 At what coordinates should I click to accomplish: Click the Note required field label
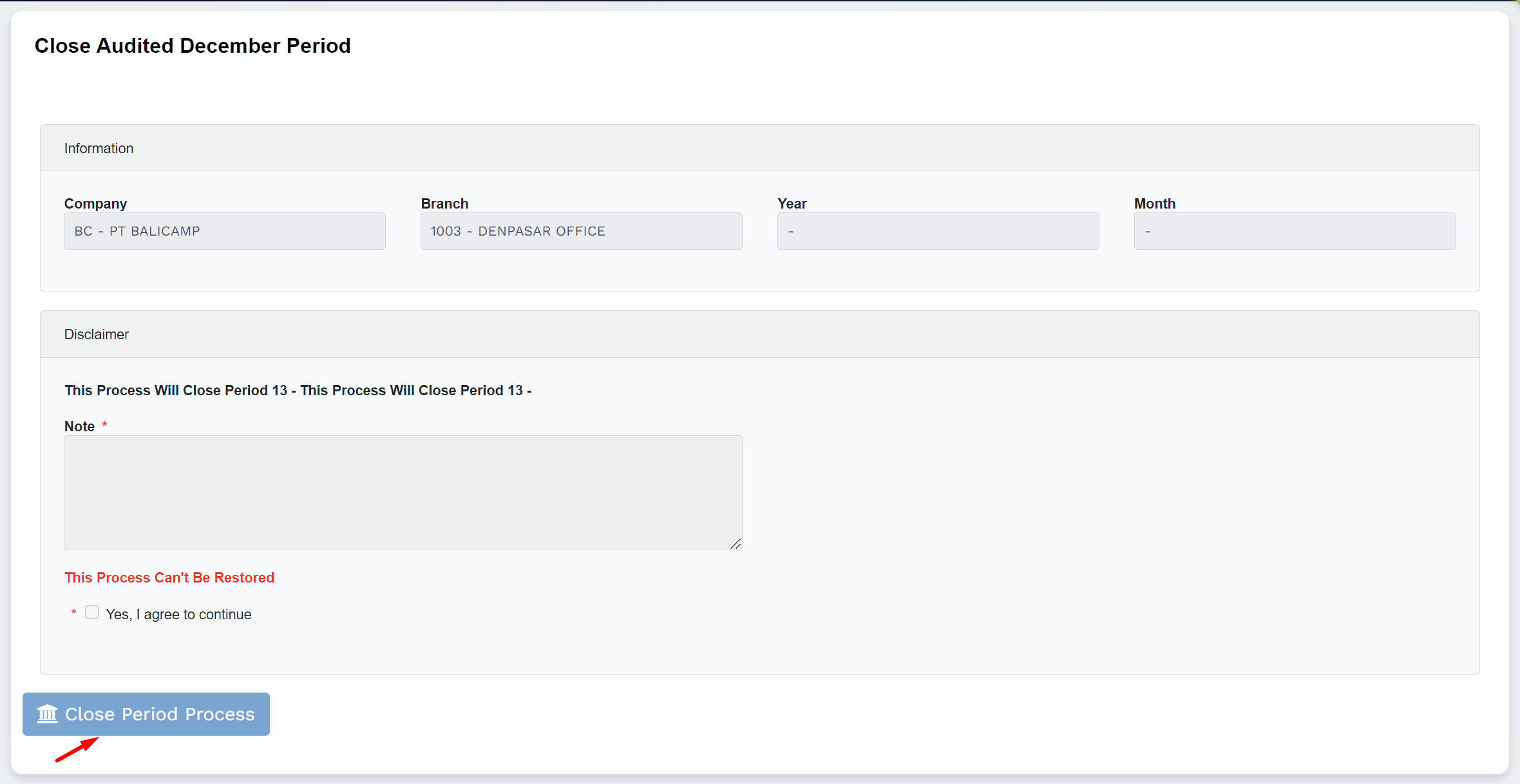[79, 426]
